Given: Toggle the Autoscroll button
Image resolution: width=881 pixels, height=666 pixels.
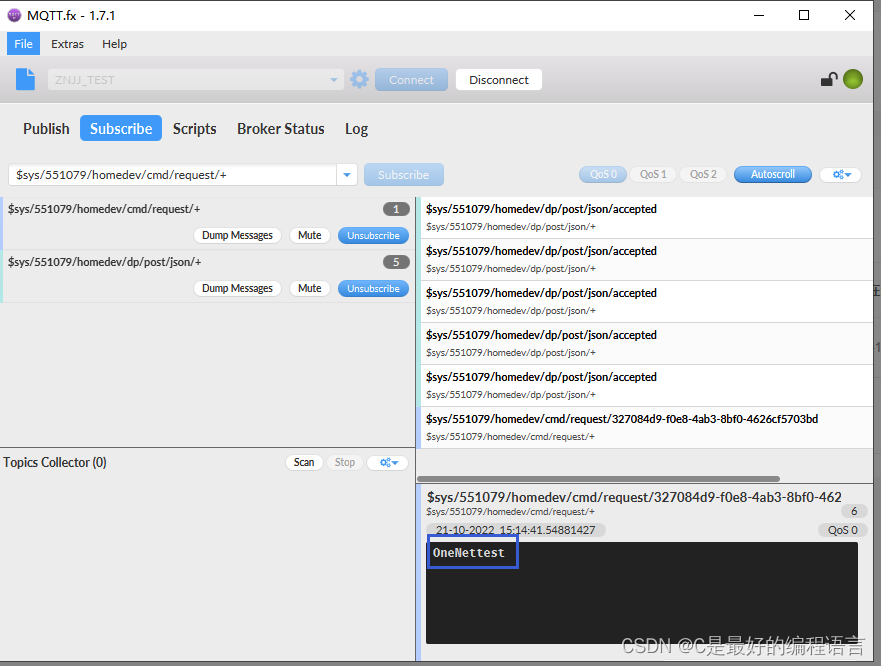Looking at the screenshot, I should pyautogui.click(x=773, y=174).
